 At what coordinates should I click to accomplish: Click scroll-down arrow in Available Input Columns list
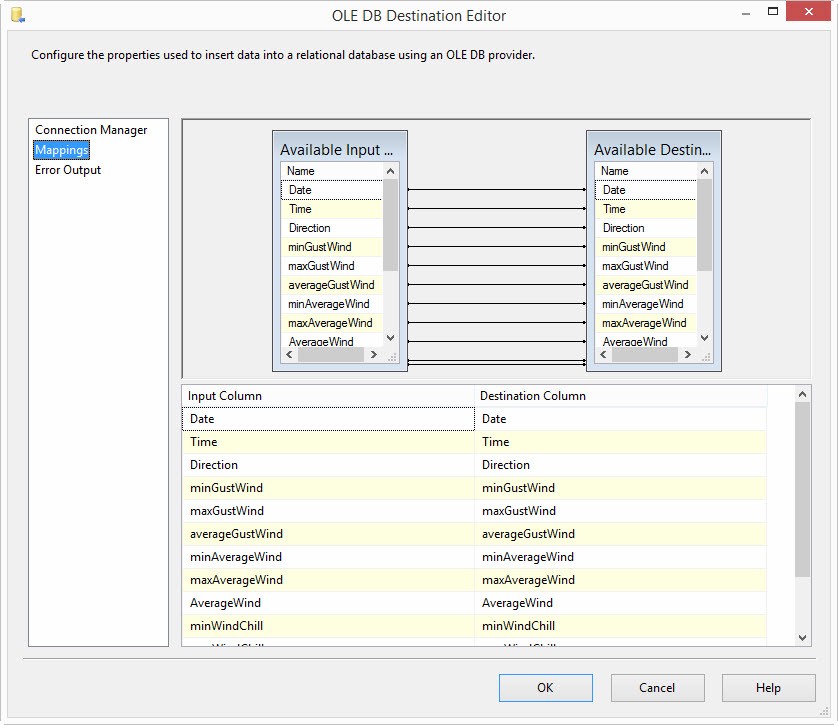[390, 339]
